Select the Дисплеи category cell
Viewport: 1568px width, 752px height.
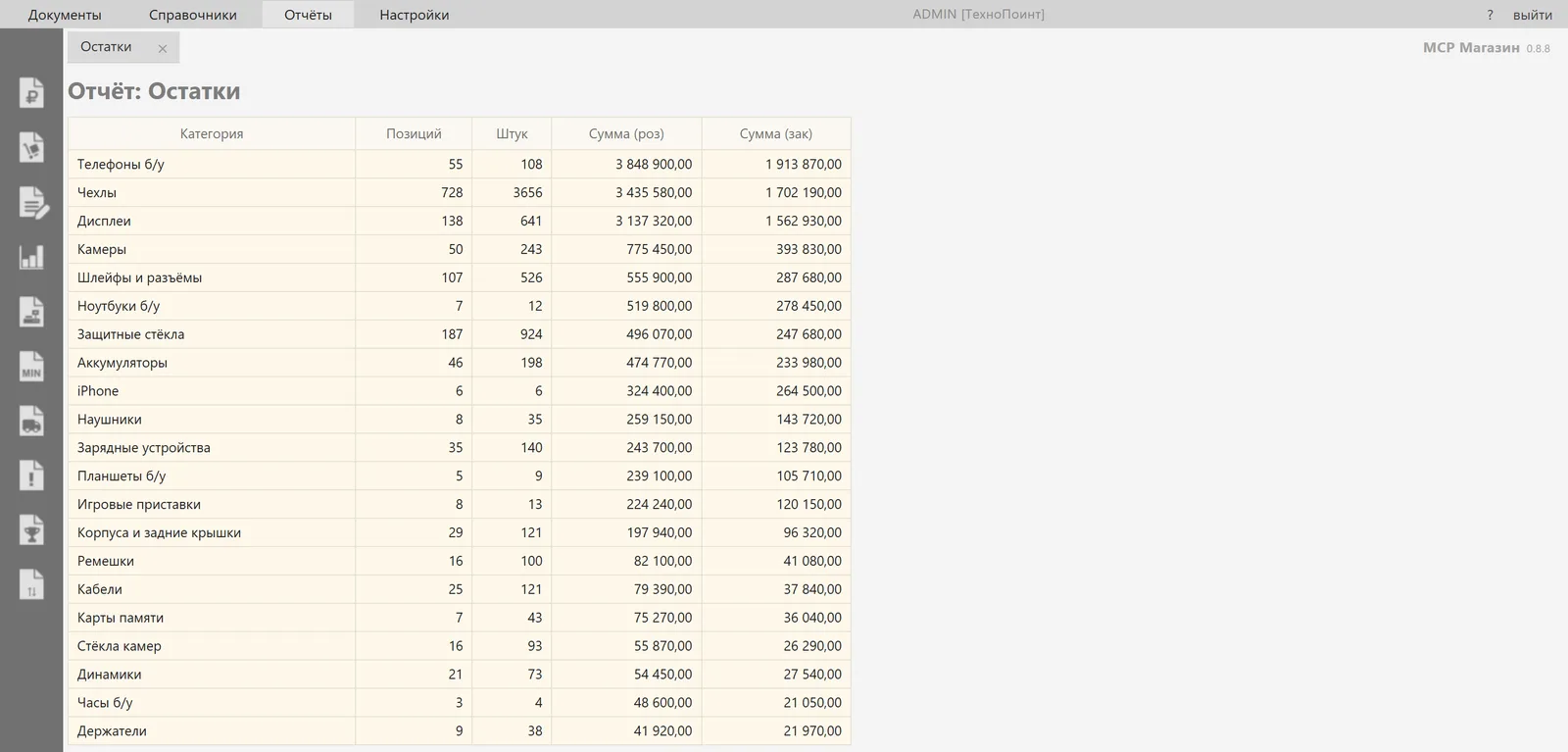pyautogui.click(x=212, y=221)
